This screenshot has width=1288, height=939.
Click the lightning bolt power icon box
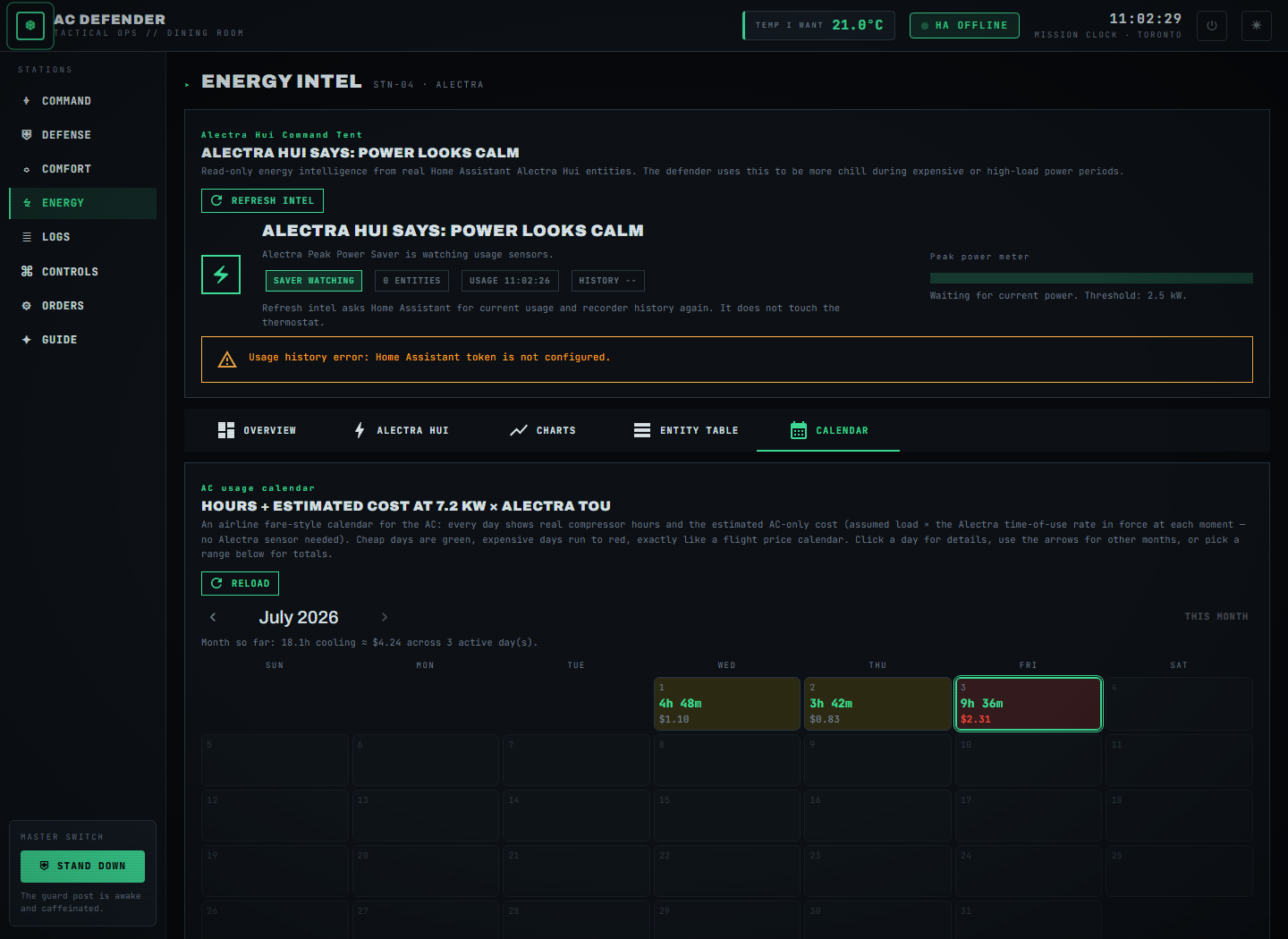tap(221, 275)
